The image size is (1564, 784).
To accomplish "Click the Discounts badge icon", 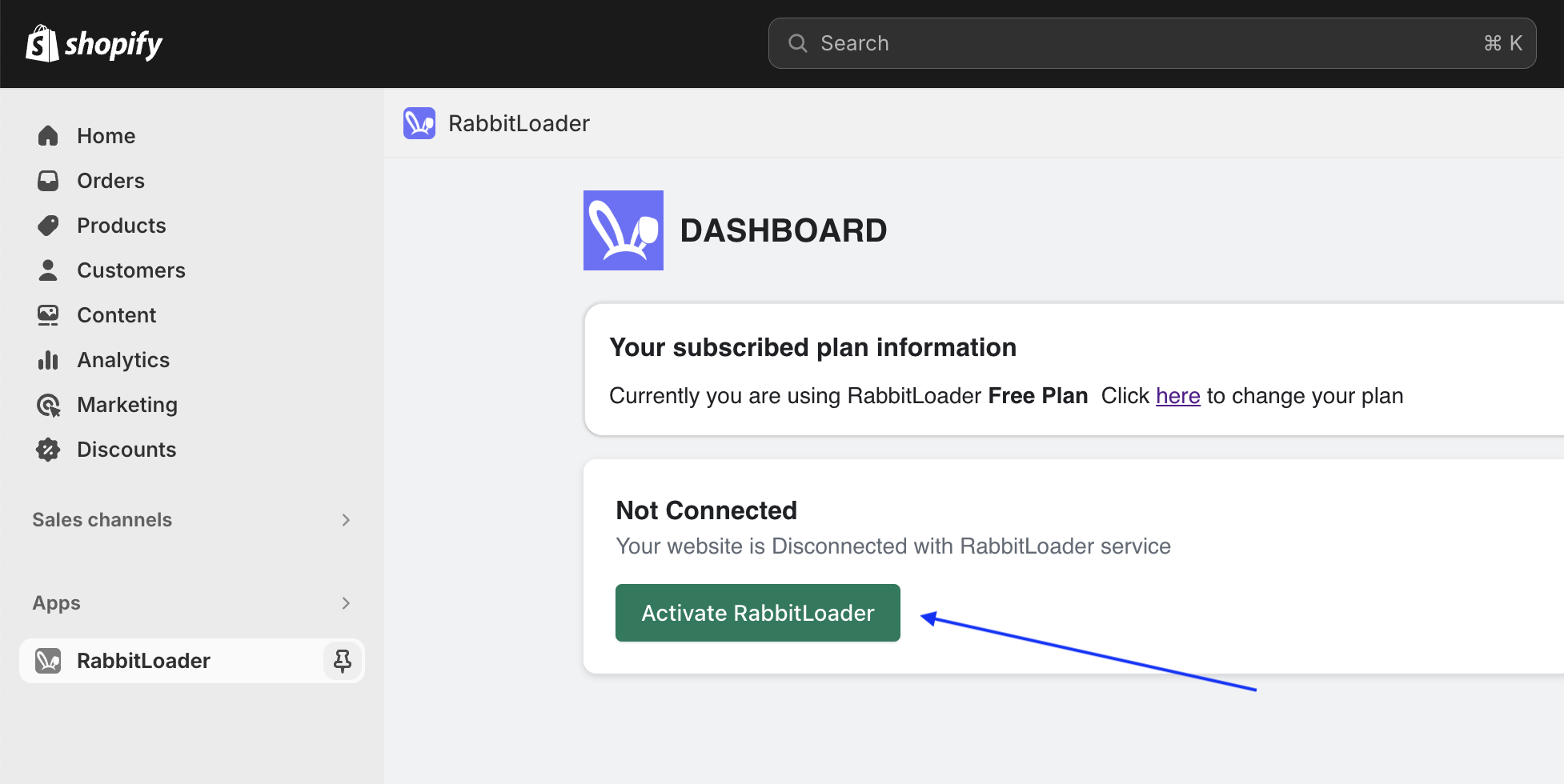I will [48, 449].
